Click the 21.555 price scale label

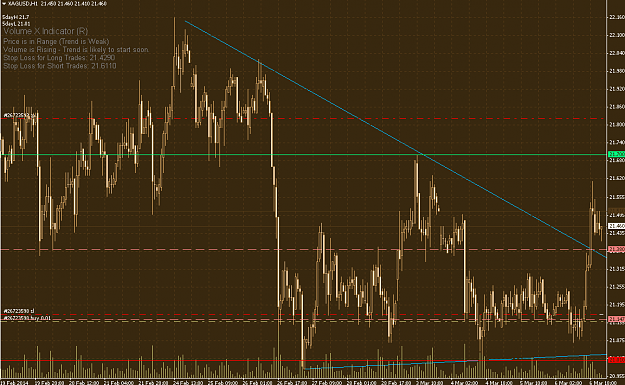coord(617,197)
